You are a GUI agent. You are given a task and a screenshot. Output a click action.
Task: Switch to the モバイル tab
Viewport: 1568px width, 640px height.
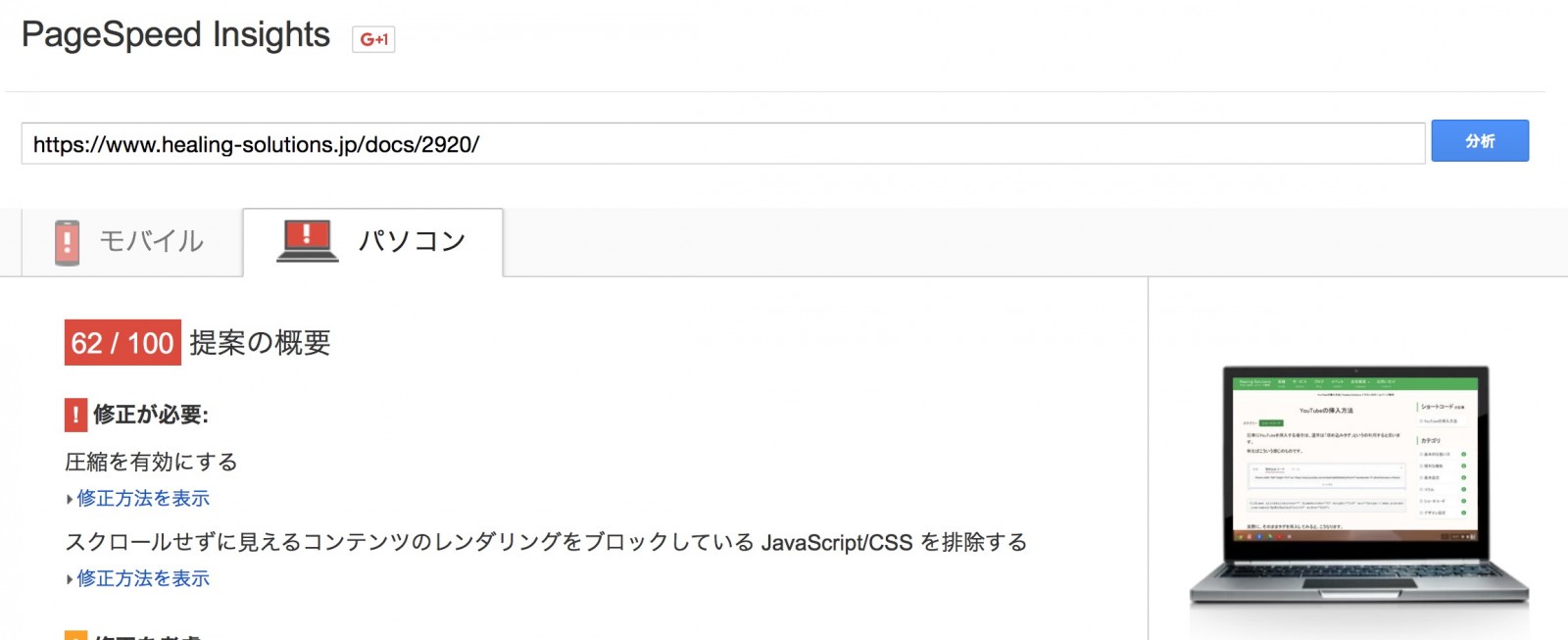[131, 242]
